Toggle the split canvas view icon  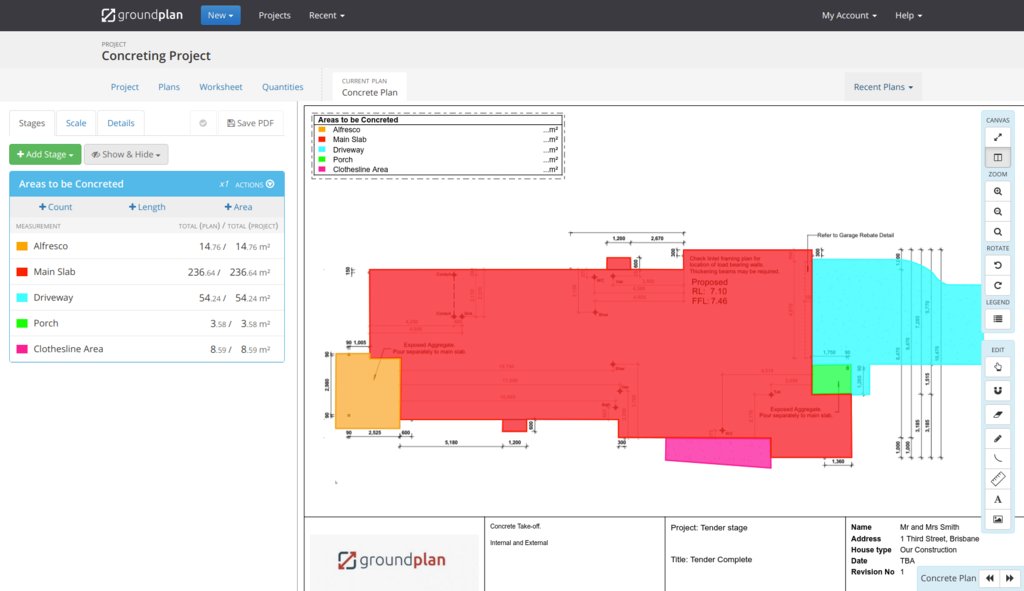[x=997, y=157]
